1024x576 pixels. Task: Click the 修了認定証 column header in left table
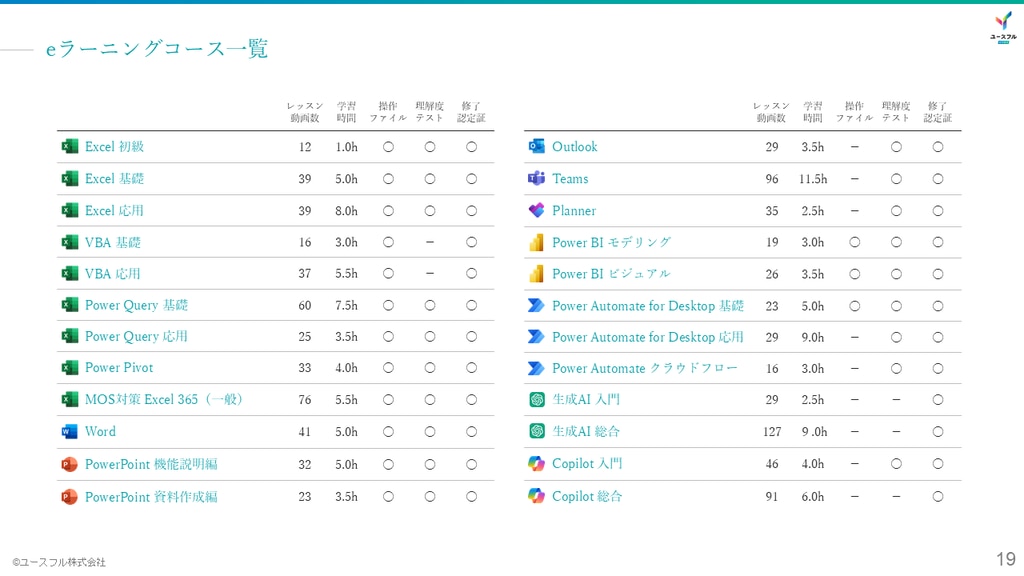pos(471,111)
